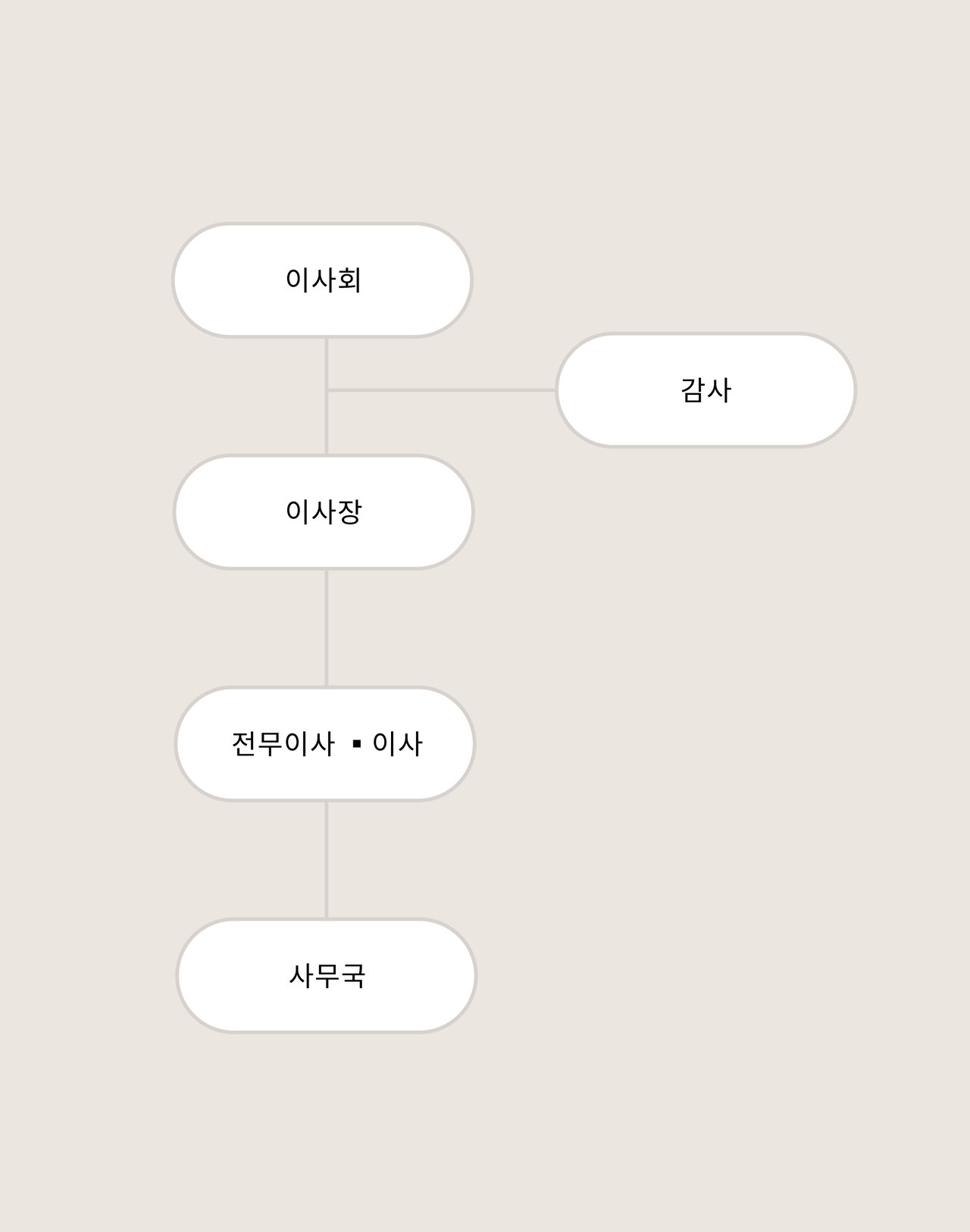Click the square bullet separator beside 전무이사
The height and width of the screenshot is (1232, 970).
[357, 744]
